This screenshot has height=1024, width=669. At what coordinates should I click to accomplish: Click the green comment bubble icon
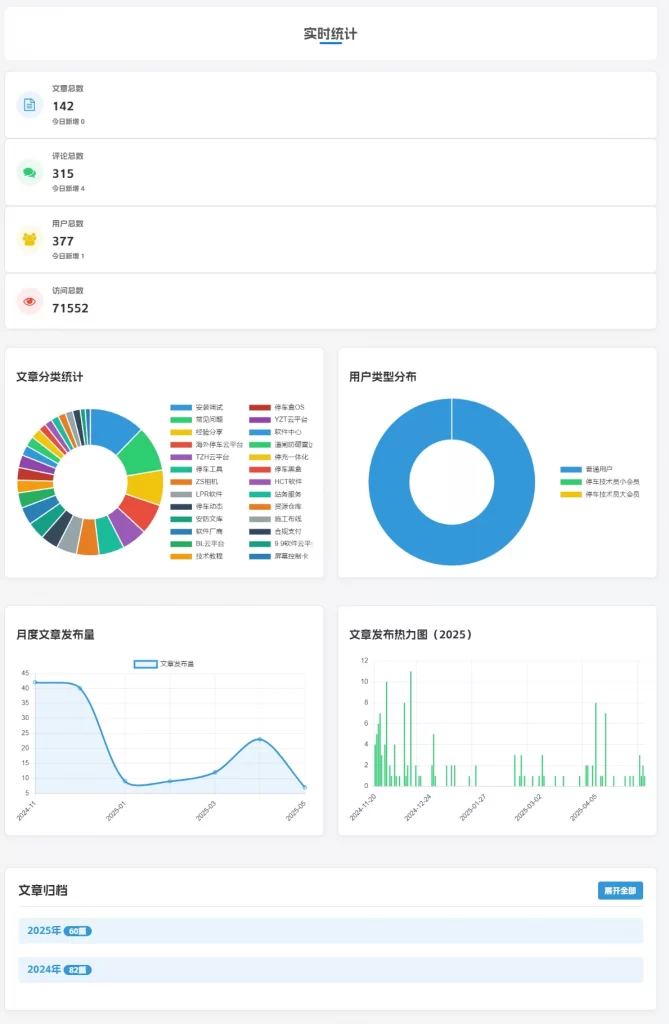[x=30, y=172]
